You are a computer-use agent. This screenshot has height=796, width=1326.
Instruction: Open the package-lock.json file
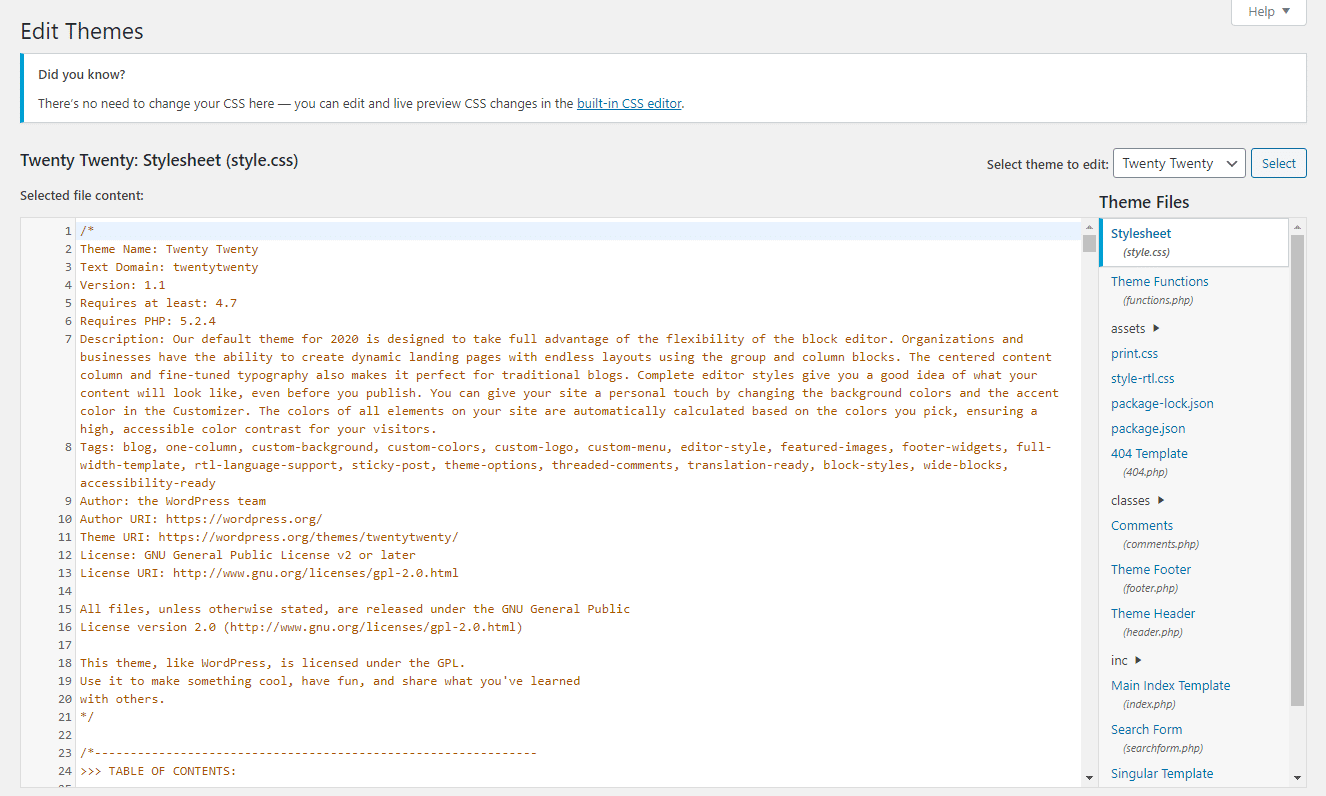click(1160, 403)
